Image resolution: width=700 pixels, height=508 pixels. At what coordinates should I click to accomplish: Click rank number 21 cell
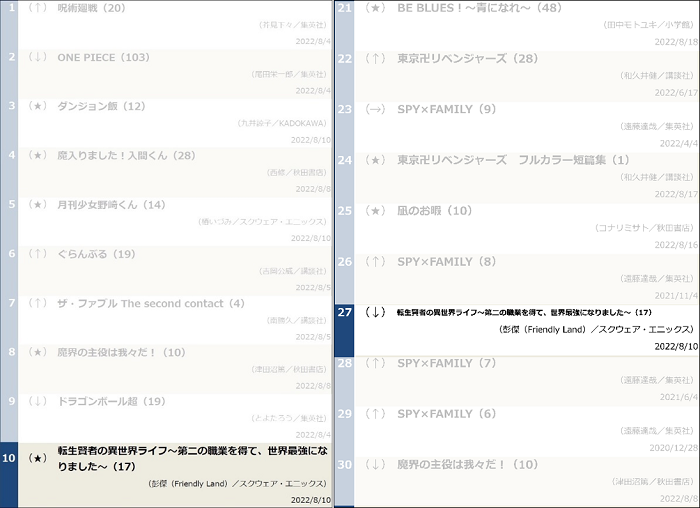pos(344,25)
